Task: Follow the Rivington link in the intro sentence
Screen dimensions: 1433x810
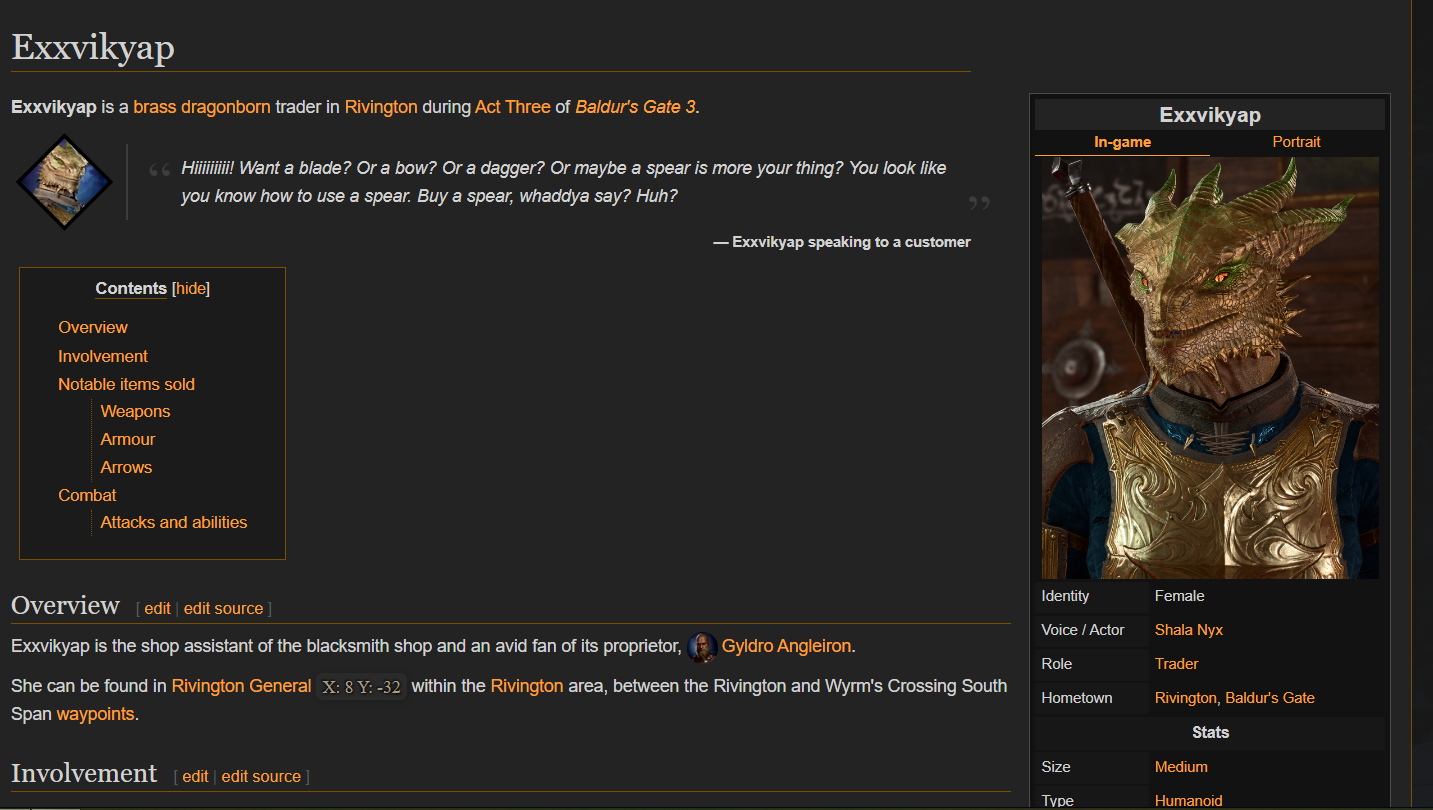Action: (x=381, y=107)
